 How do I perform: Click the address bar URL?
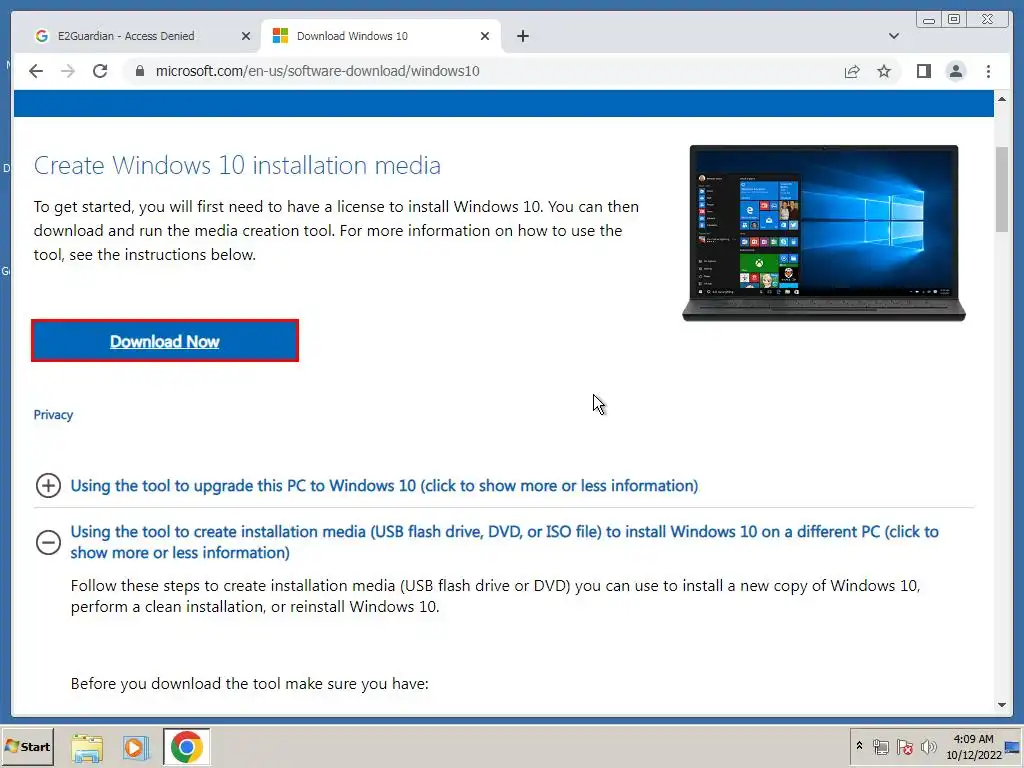click(317, 71)
